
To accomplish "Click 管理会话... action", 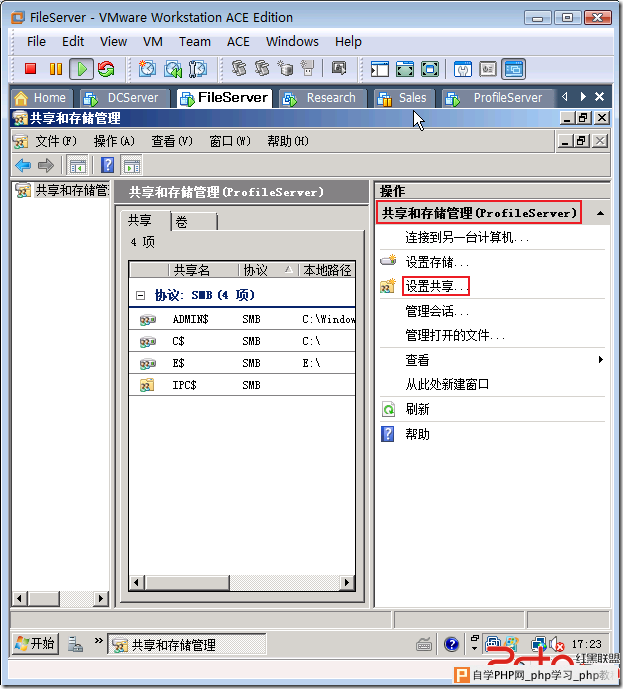I will click(437, 311).
